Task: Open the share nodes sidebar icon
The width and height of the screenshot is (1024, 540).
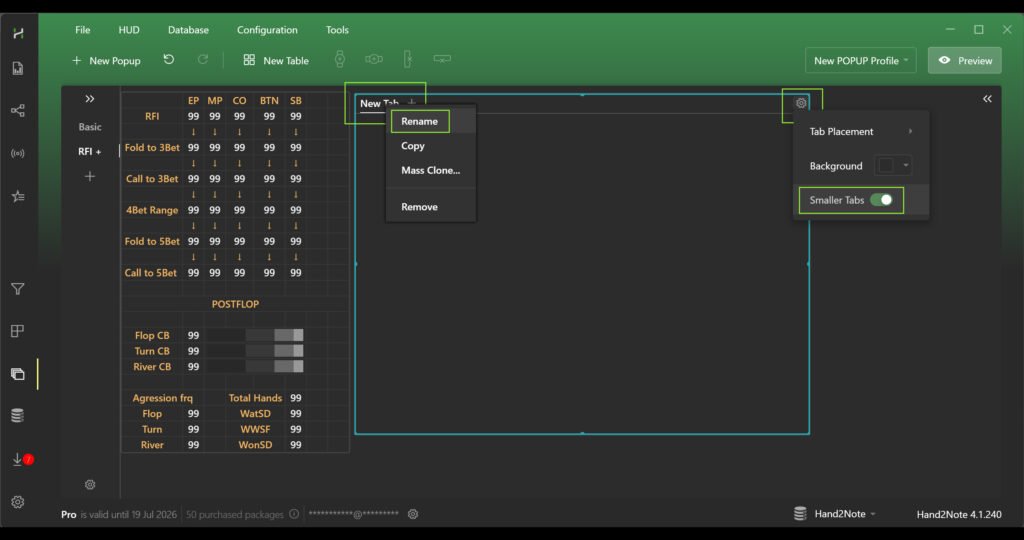Action: point(18,110)
